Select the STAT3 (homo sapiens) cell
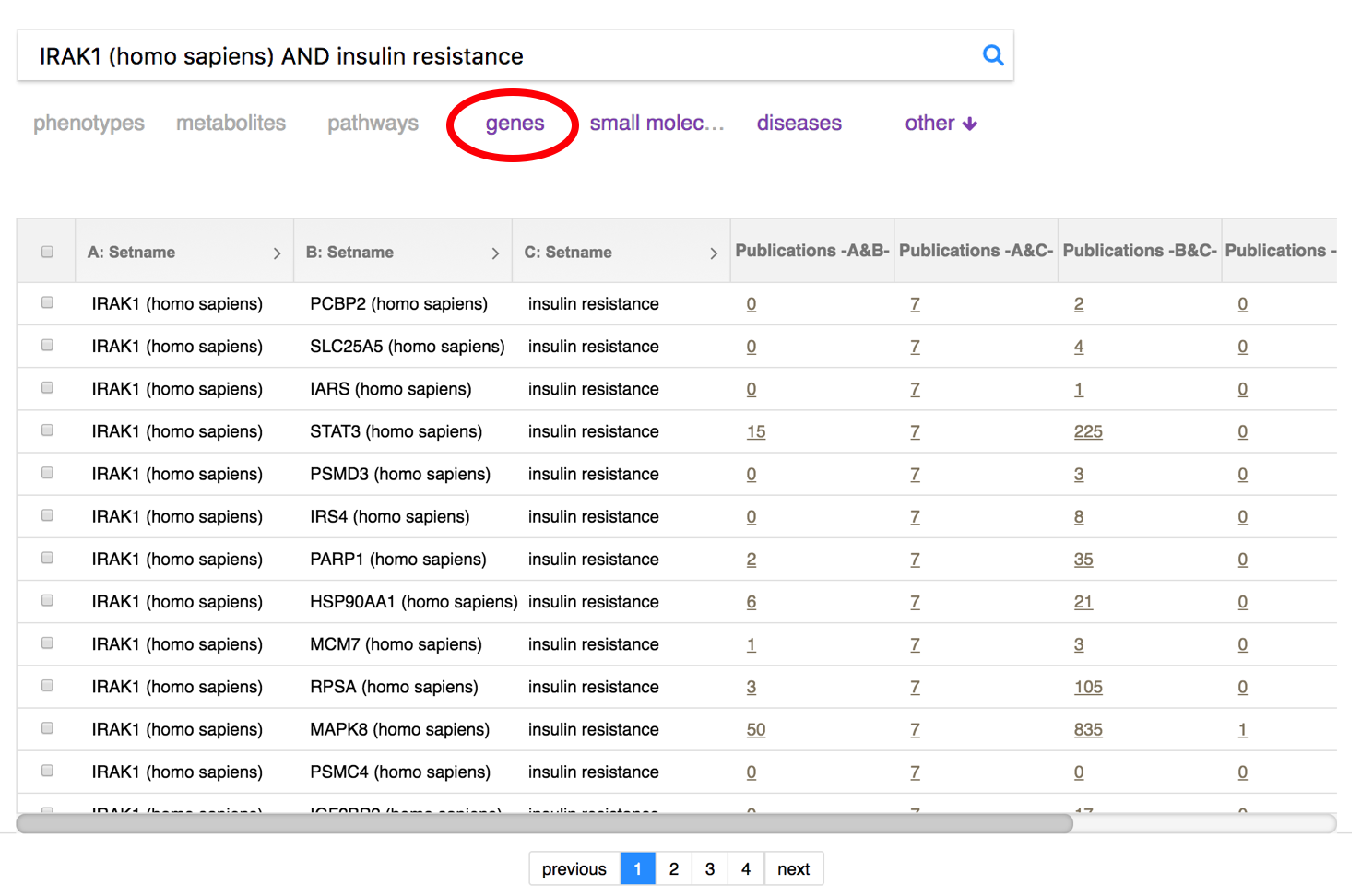The height and width of the screenshot is (896, 1361). click(x=396, y=431)
